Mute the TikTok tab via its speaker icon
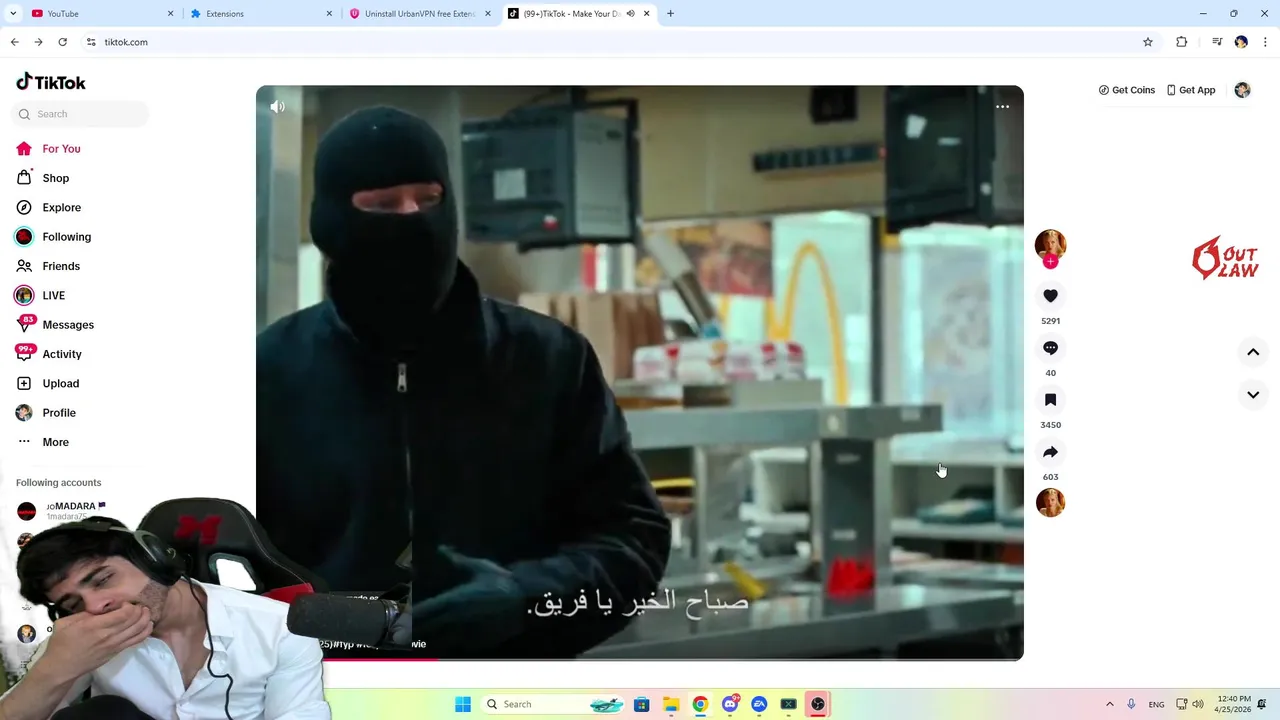1280x720 pixels. pos(630,14)
